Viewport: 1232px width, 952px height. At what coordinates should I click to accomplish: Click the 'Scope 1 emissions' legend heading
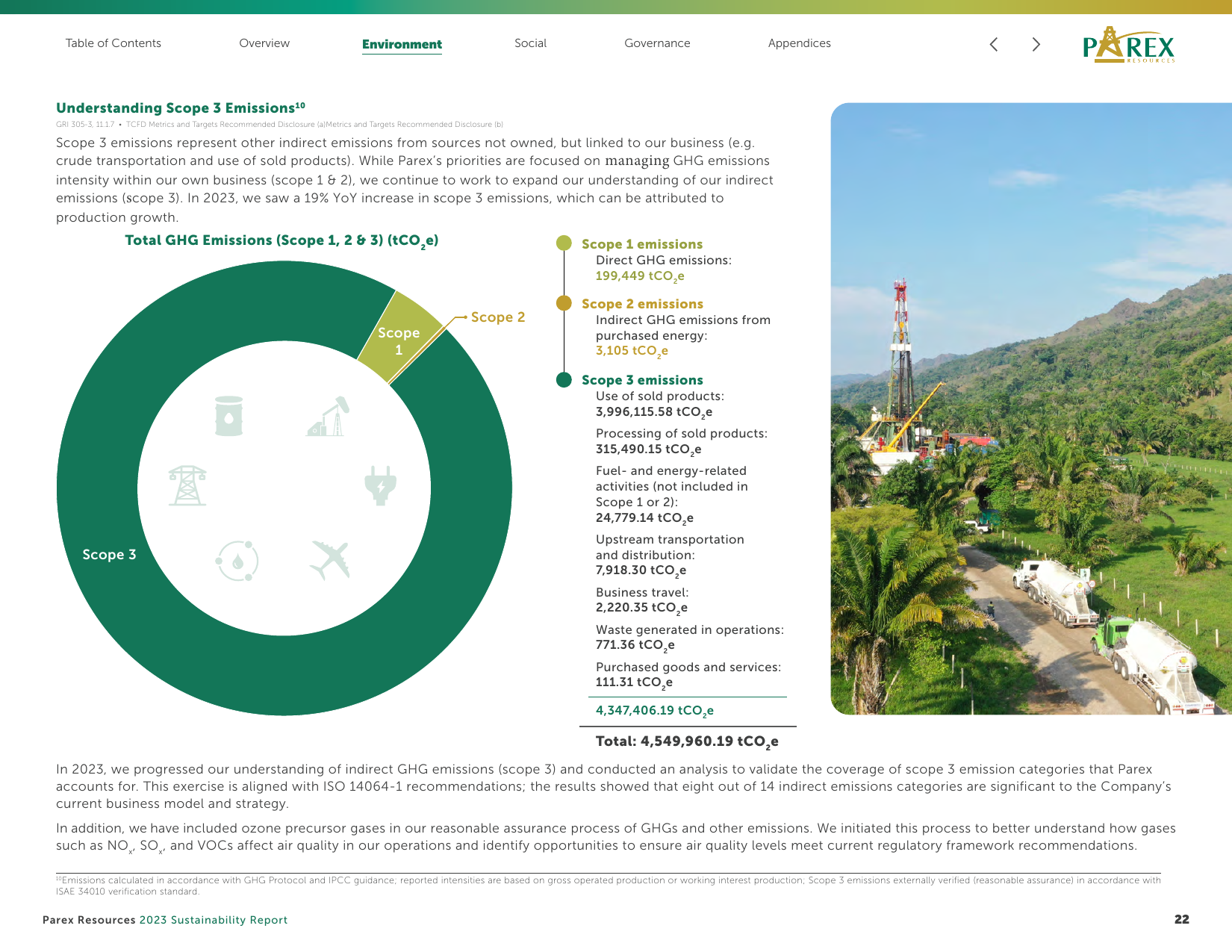tap(642, 244)
